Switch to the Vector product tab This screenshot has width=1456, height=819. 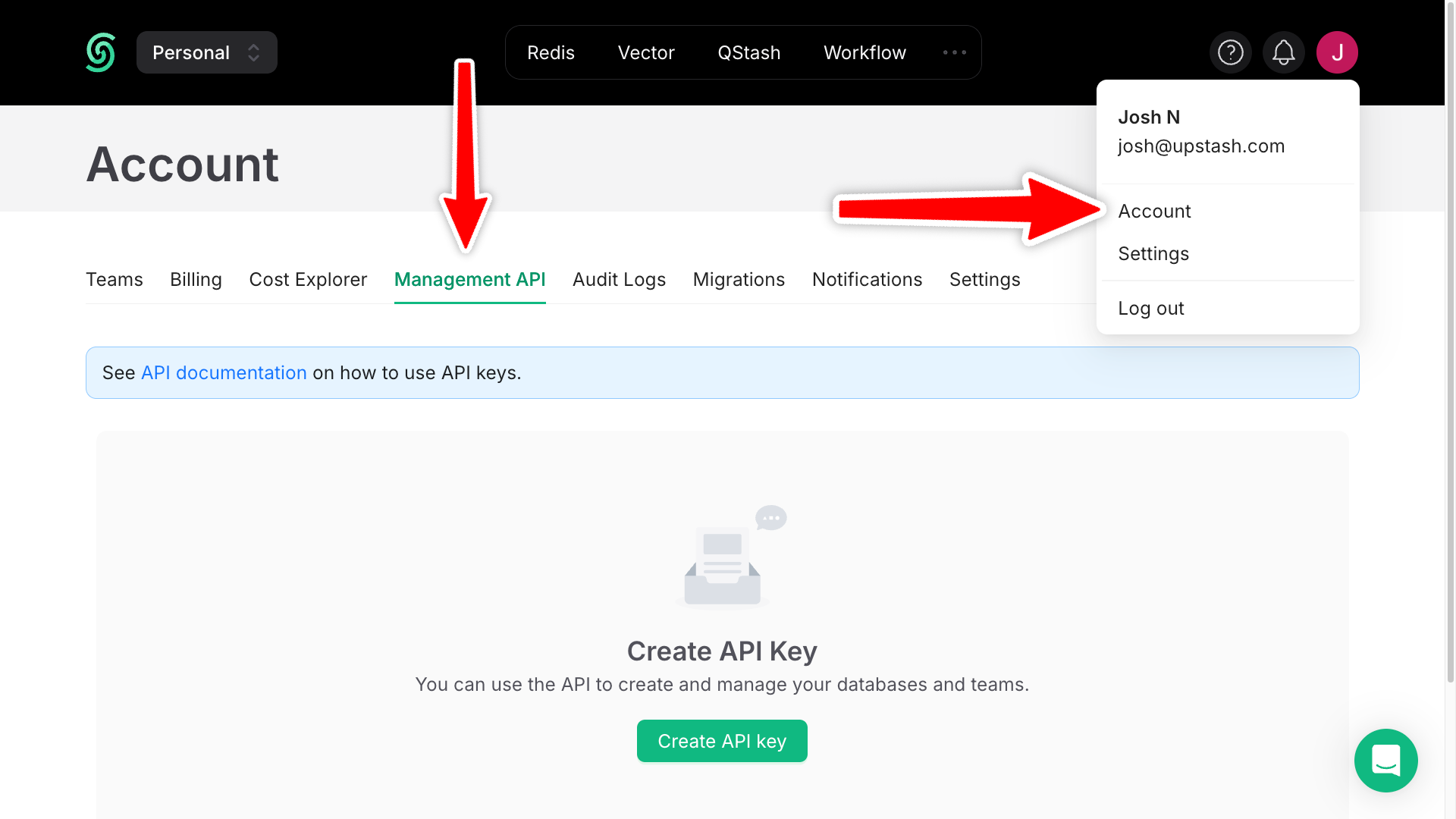tap(646, 52)
